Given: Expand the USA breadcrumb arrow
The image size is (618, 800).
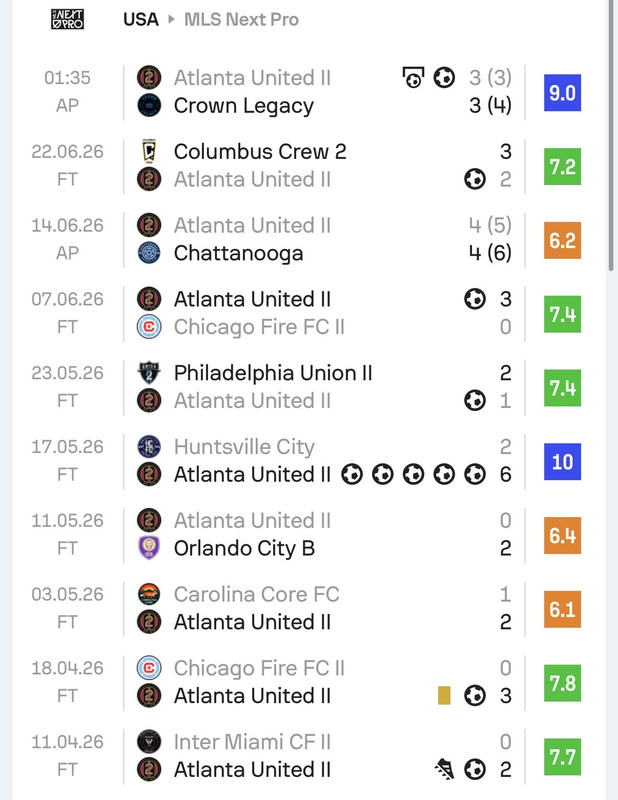Looking at the screenshot, I should (x=171, y=19).
